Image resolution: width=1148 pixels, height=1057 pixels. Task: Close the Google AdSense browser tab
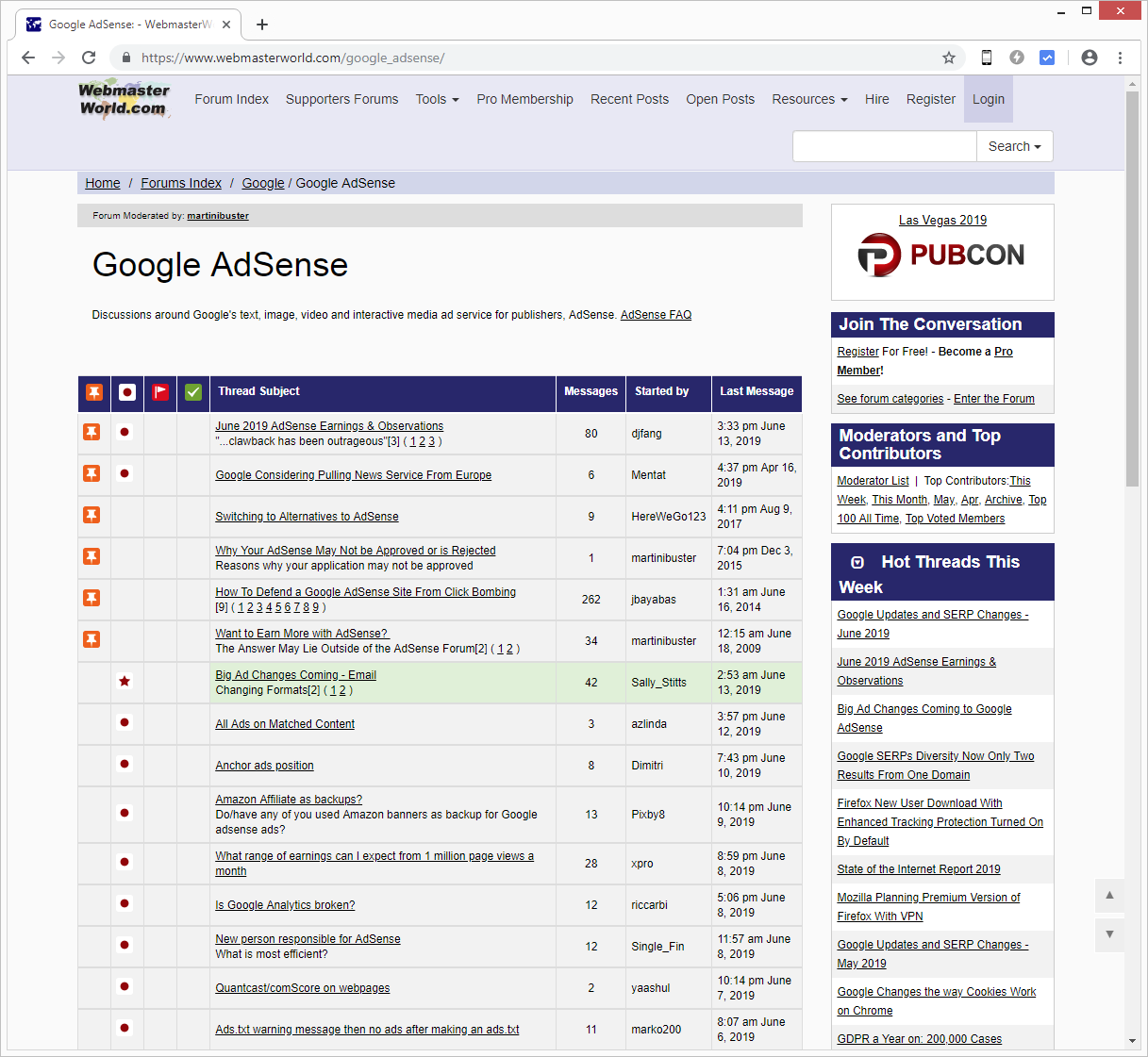(x=226, y=25)
